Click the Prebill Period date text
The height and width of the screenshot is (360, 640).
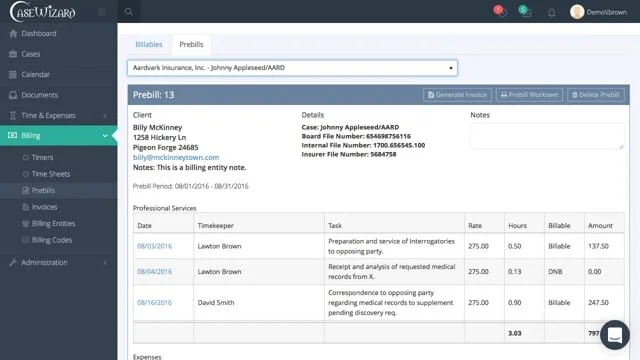click(x=191, y=186)
